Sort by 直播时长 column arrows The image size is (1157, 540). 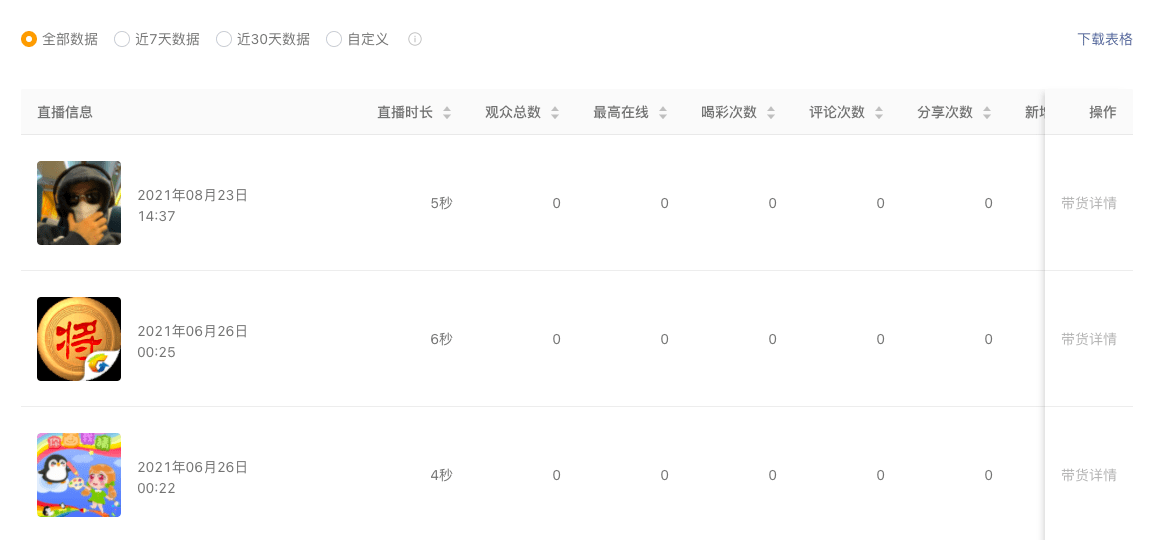(x=446, y=113)
